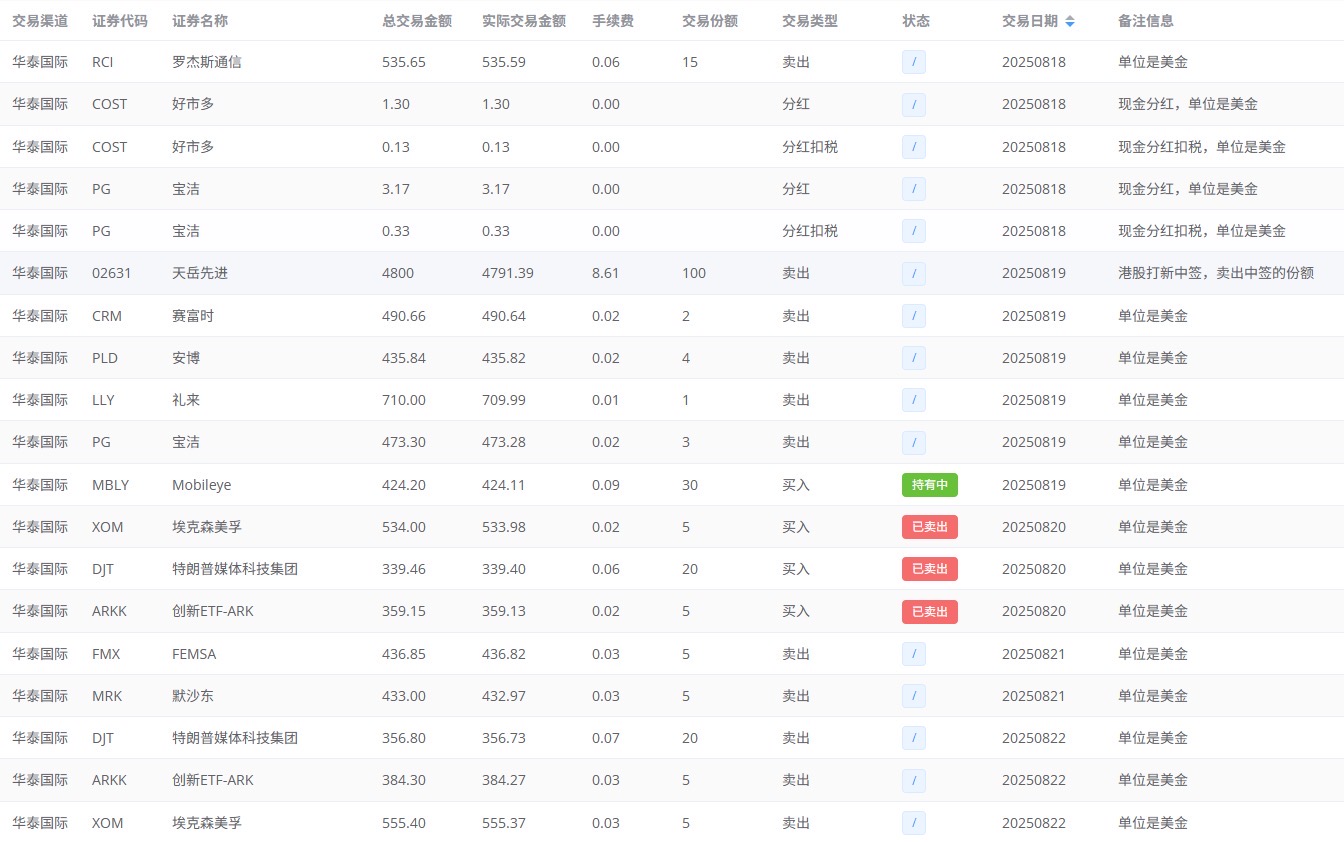This screenshot has width=1344, height=842.
Task: Click the 总交易金额 column header
Action: pos(417,21)
